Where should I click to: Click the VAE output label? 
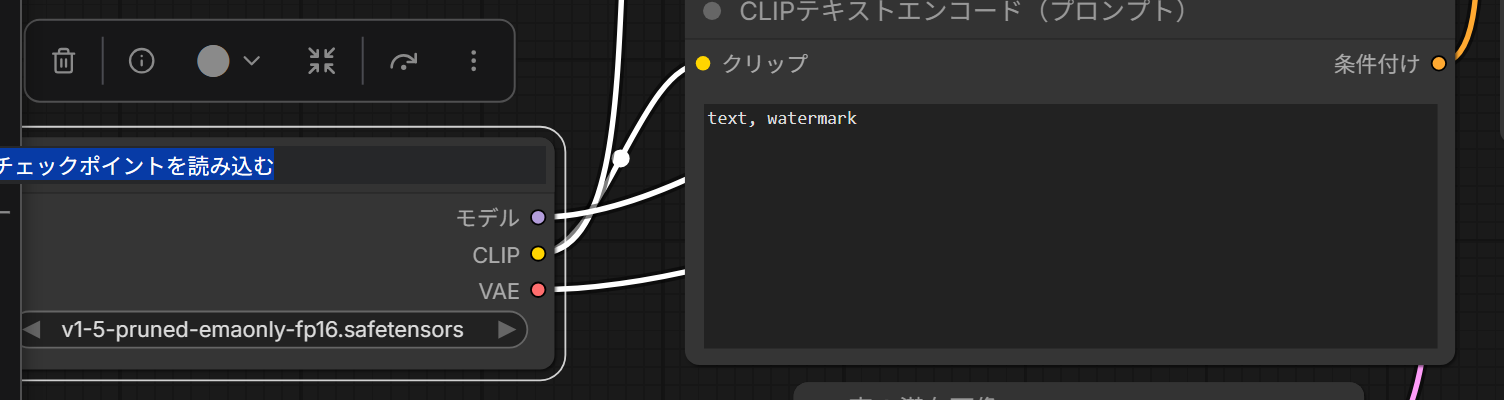coord(499,290)
